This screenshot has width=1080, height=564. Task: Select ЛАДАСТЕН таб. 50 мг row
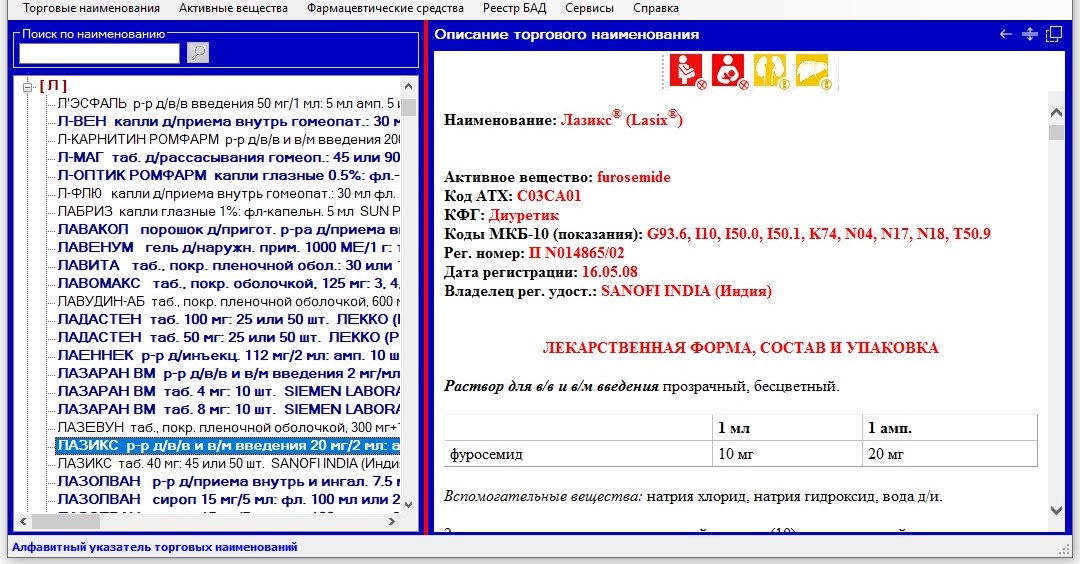(228, 337)
